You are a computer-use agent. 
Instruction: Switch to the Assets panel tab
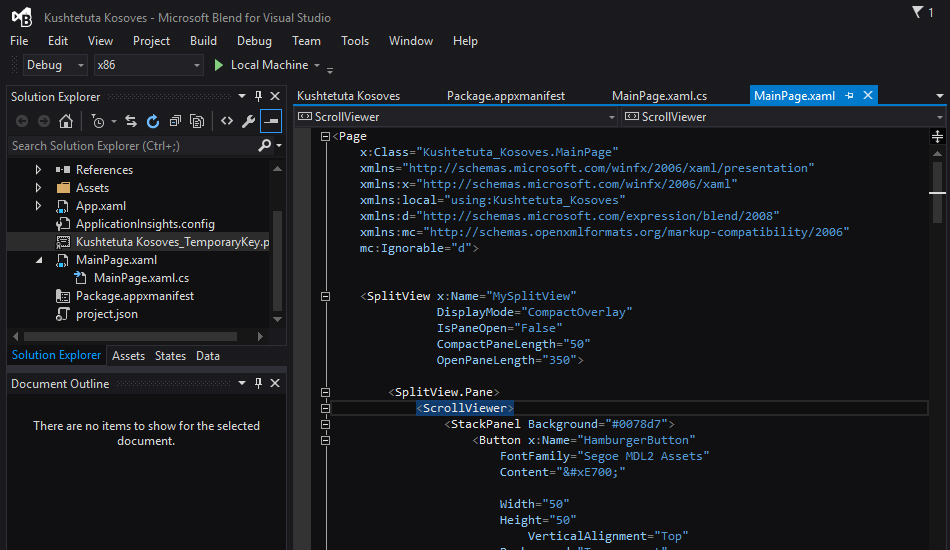128,356
